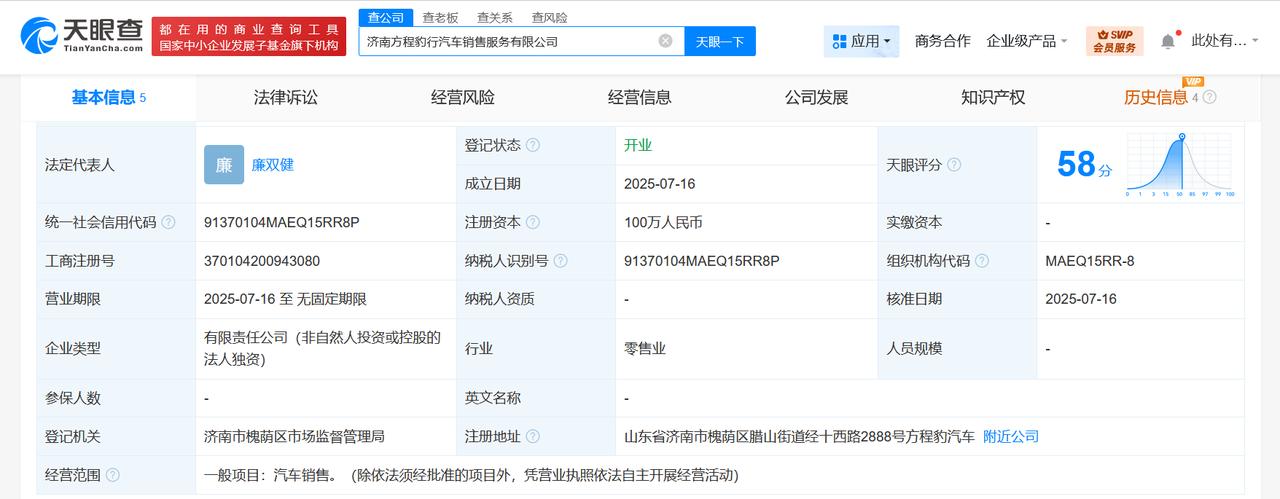Select the 经营信息 tab
This screenshot has width=1280, height=499.
pos(640,97)
